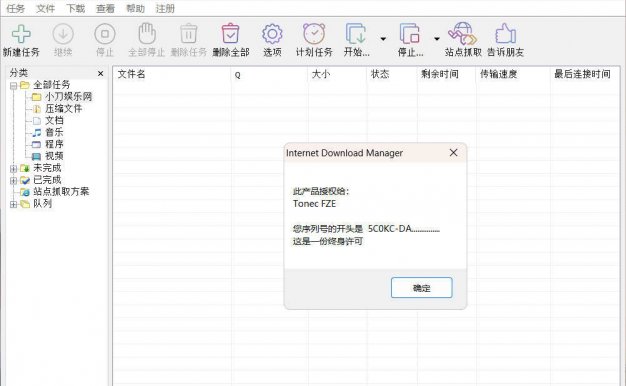
Task: Sort by 状态 column header
Action: [x=392, y=75]
